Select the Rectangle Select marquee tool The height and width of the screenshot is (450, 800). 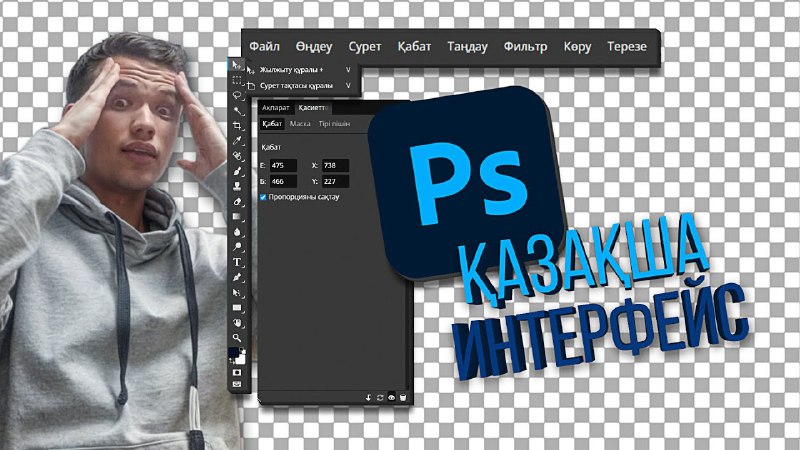coord(237,80)
